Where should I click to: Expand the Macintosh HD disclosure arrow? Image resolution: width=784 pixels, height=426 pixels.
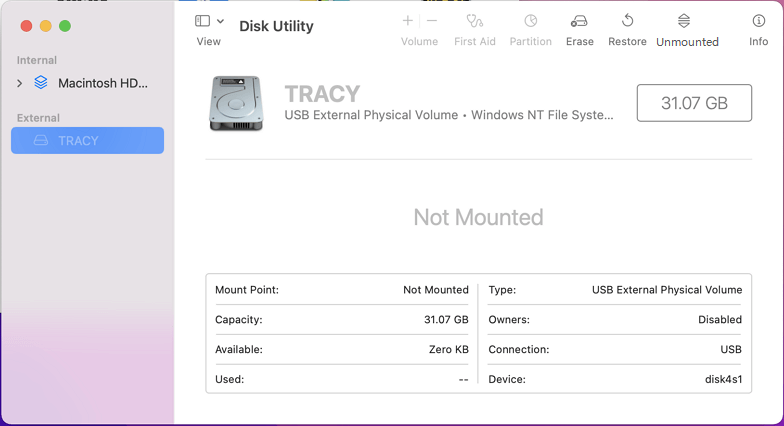pos(20,84)
